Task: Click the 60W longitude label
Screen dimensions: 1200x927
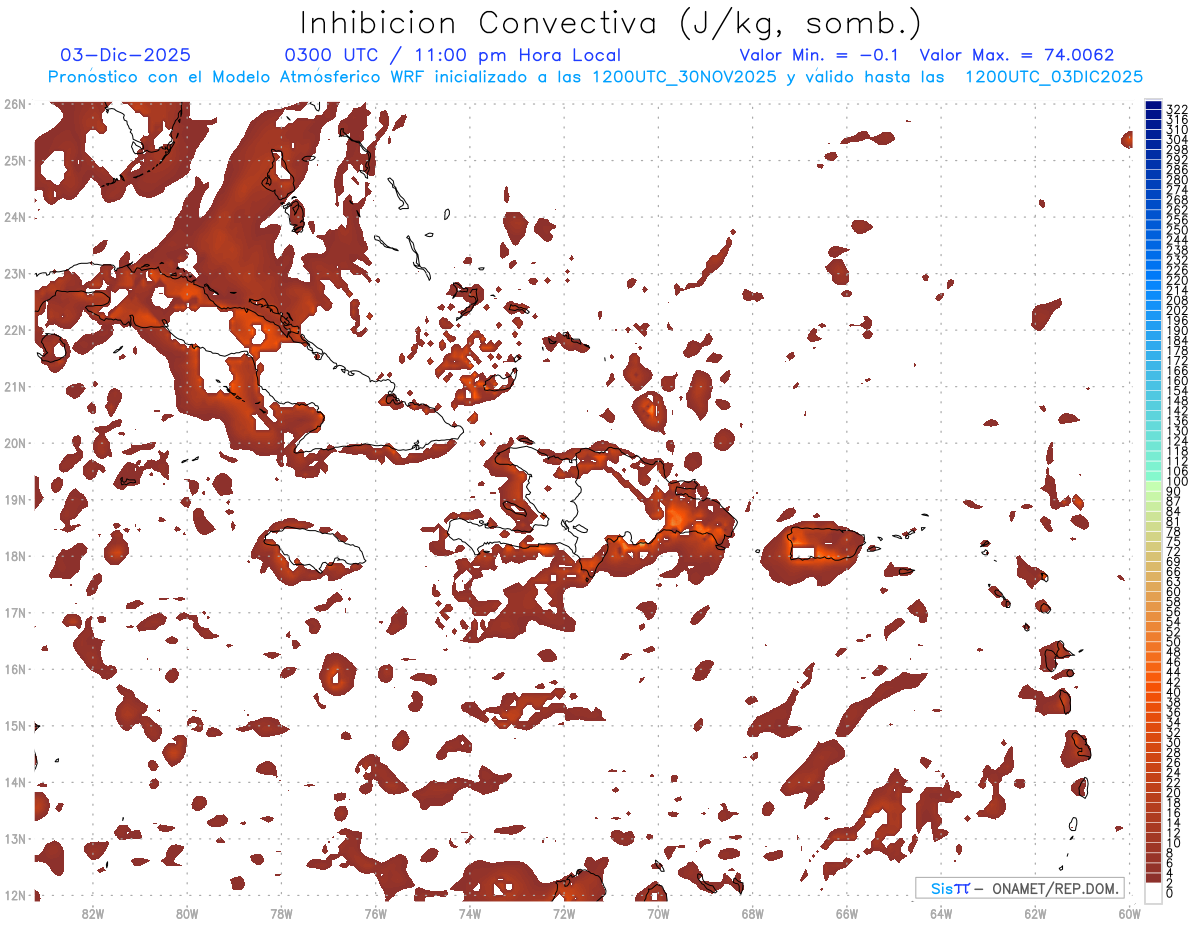Action: pos(1129,913)
